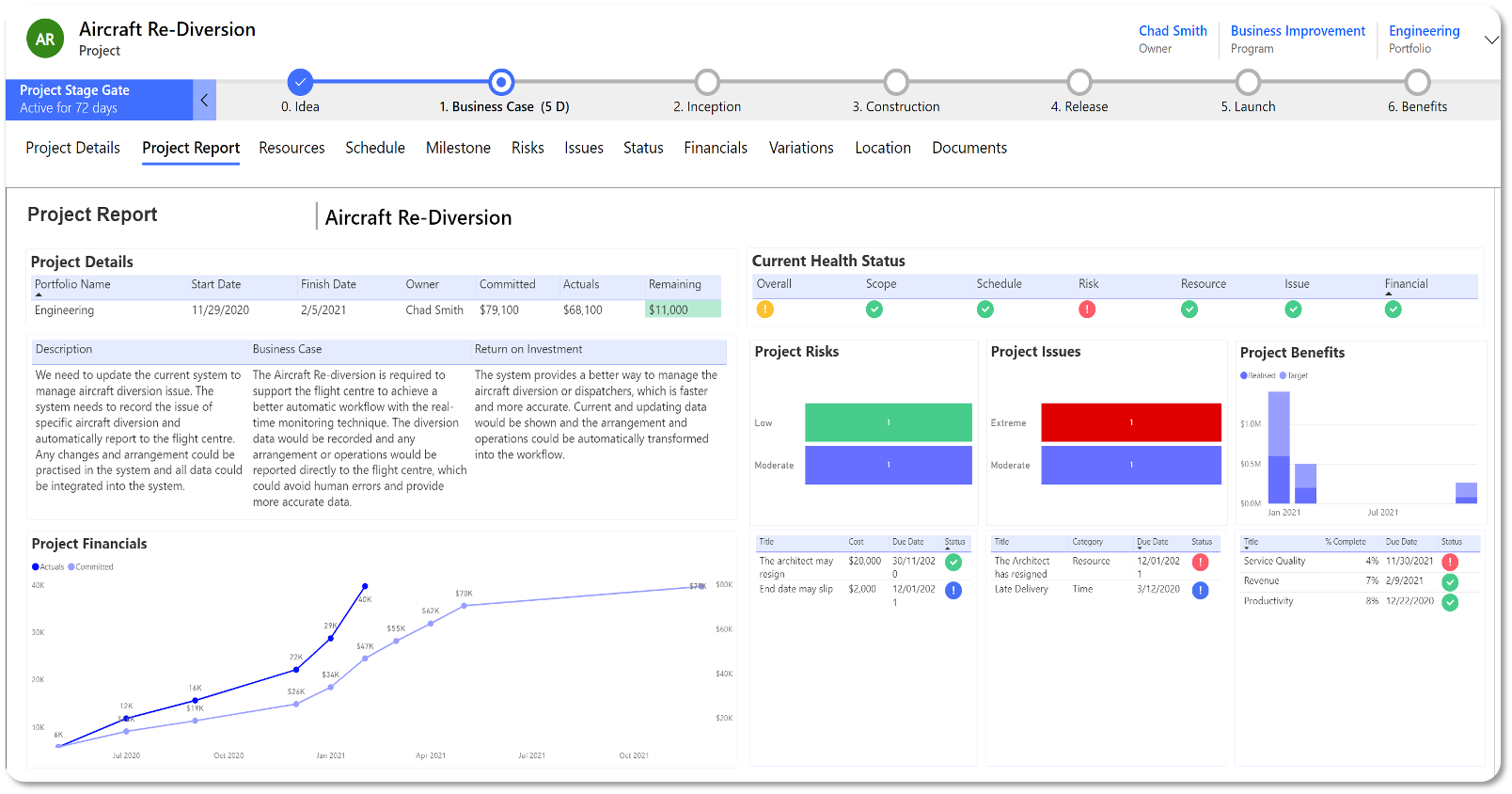Collapse the Project Stage Gate chevron
This screenshot has height=794, width=1512.
click(204, 100)
